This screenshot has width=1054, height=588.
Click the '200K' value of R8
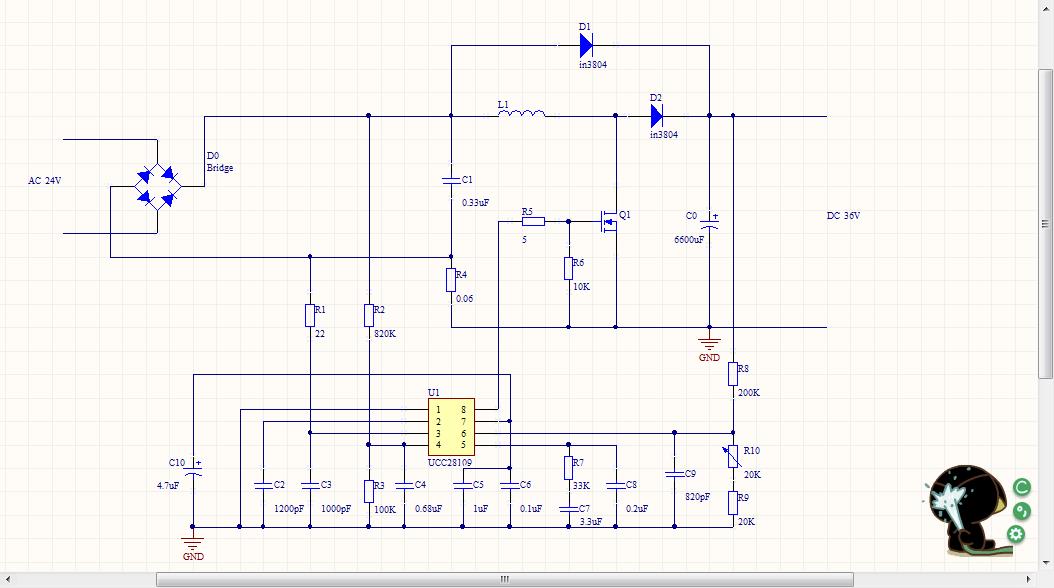tap(749, 392)
